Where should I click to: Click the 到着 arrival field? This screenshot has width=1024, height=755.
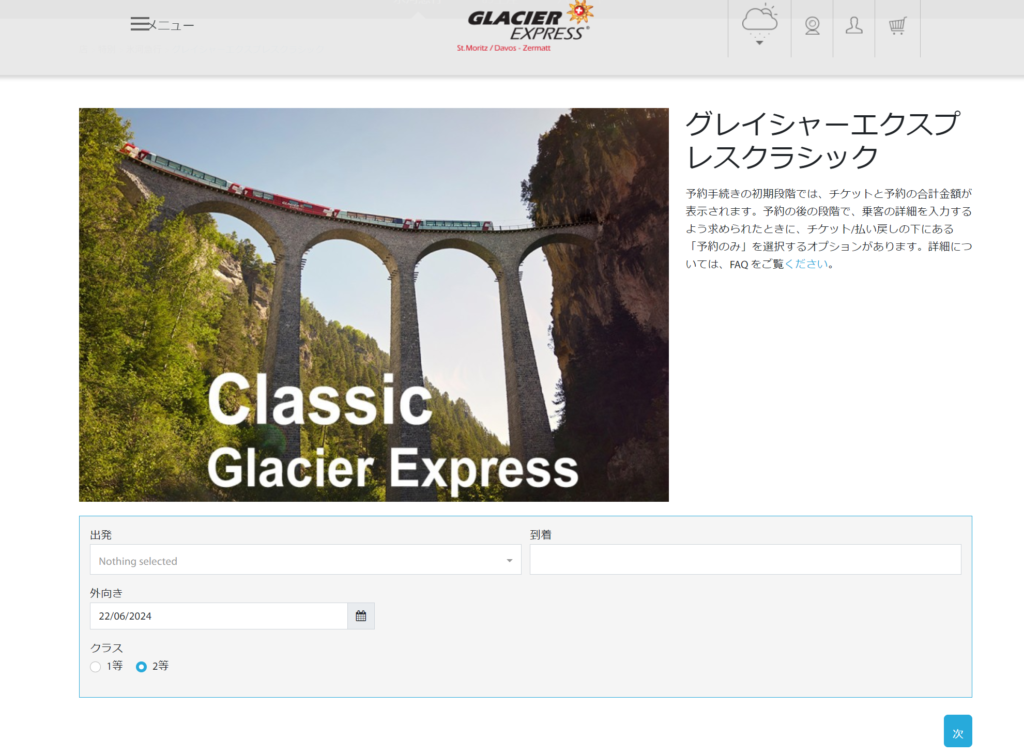tap(745, 560)
